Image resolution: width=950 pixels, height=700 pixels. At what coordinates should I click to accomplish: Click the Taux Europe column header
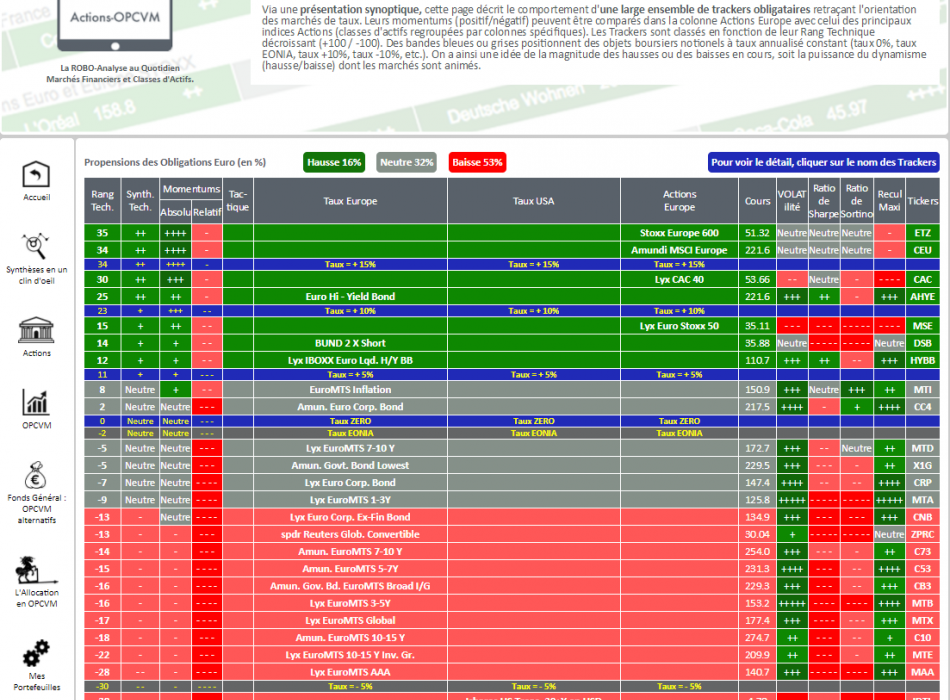(x=350, y=201)
